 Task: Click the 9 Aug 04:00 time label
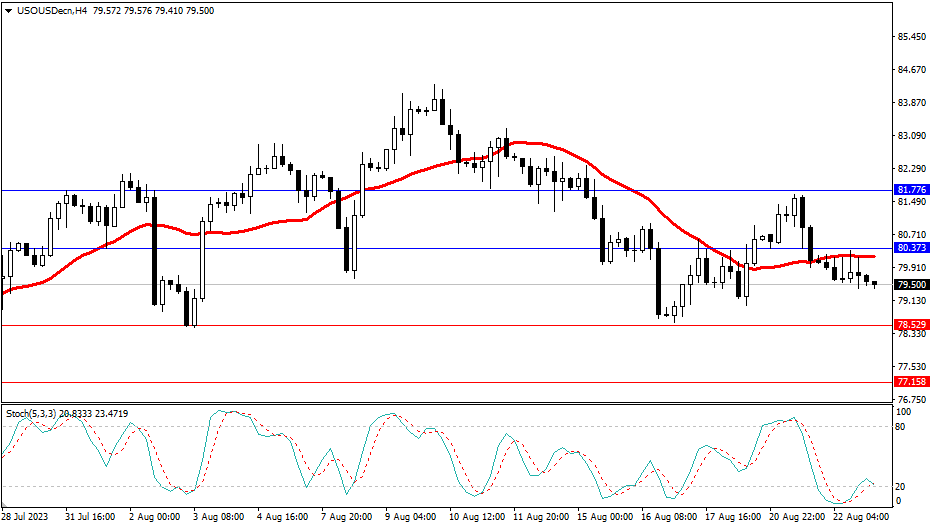412,517
